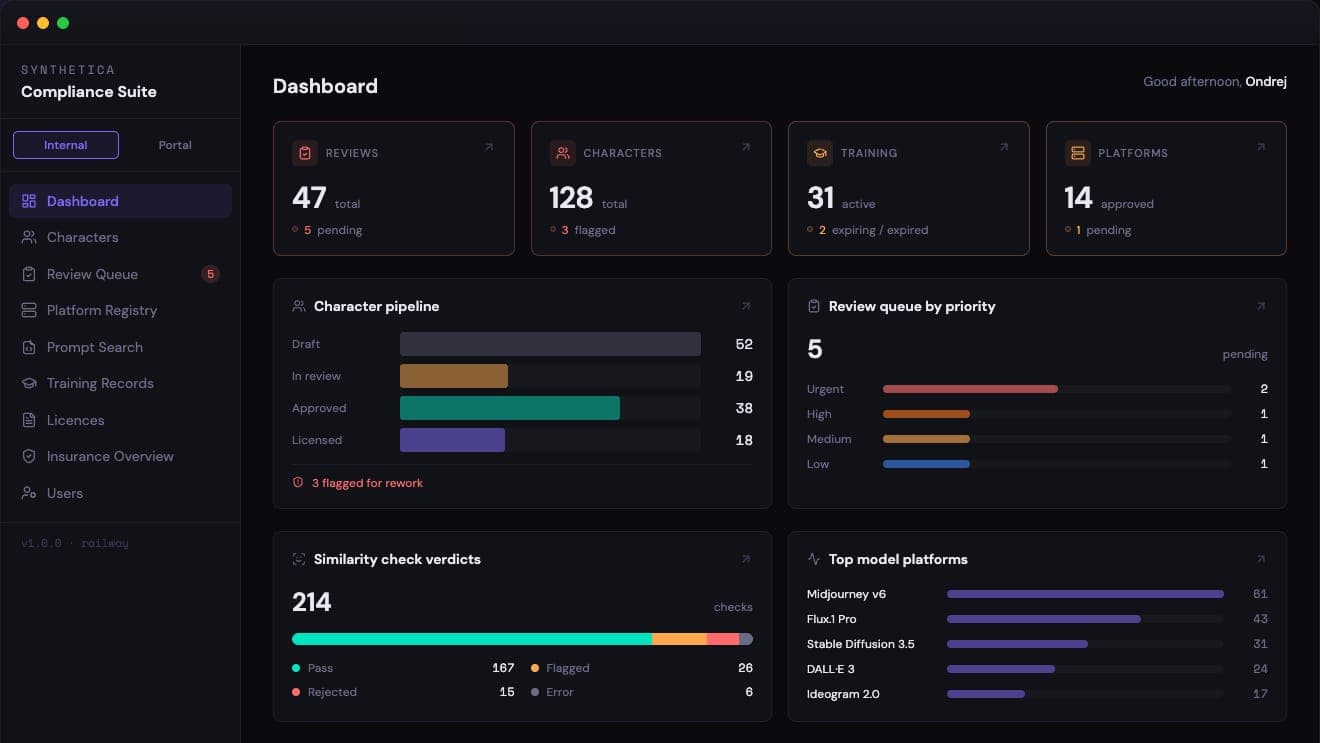The width and height of the screenshot is (1320, 743).
Task: Switch to the Internal view
Action: point(66,145)
